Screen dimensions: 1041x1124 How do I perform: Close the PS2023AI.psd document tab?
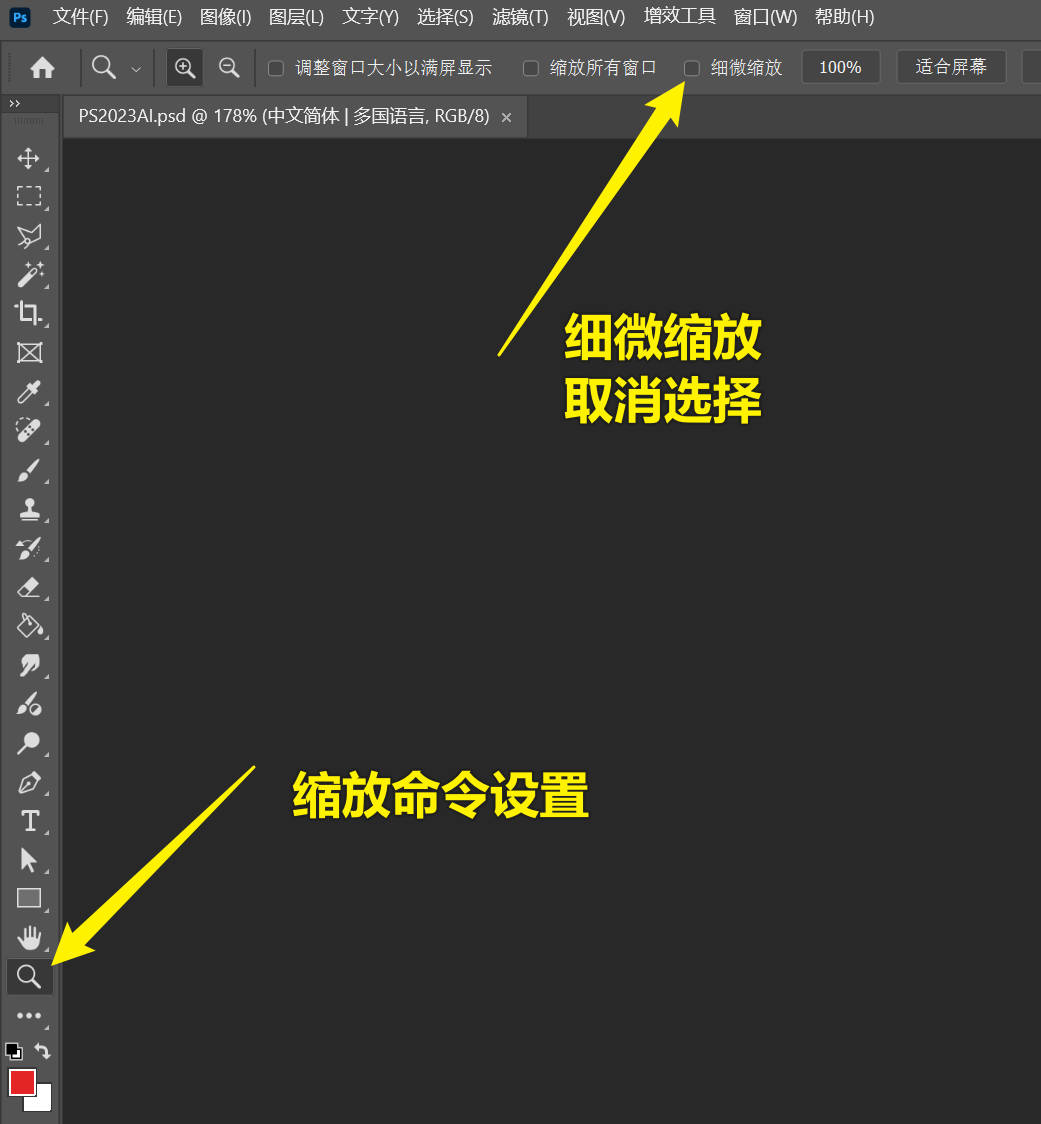506,118
